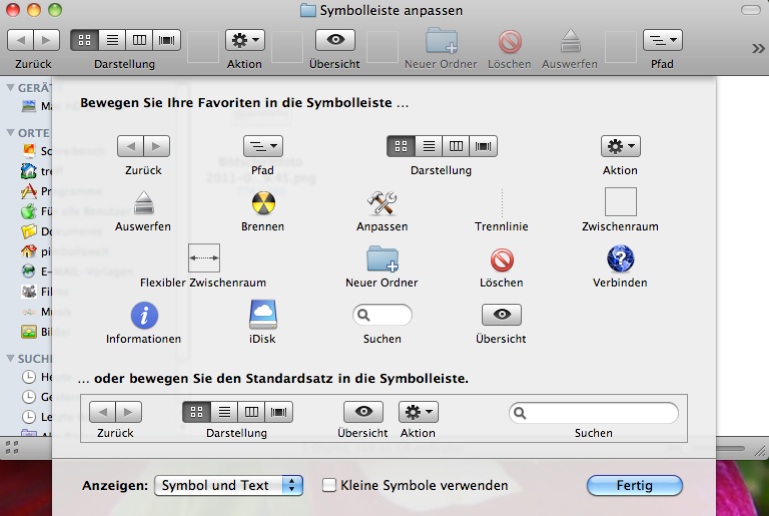Click the Aktion gear in the default set
The width and height of the screenshot is (769, 516).
point(418,412)
